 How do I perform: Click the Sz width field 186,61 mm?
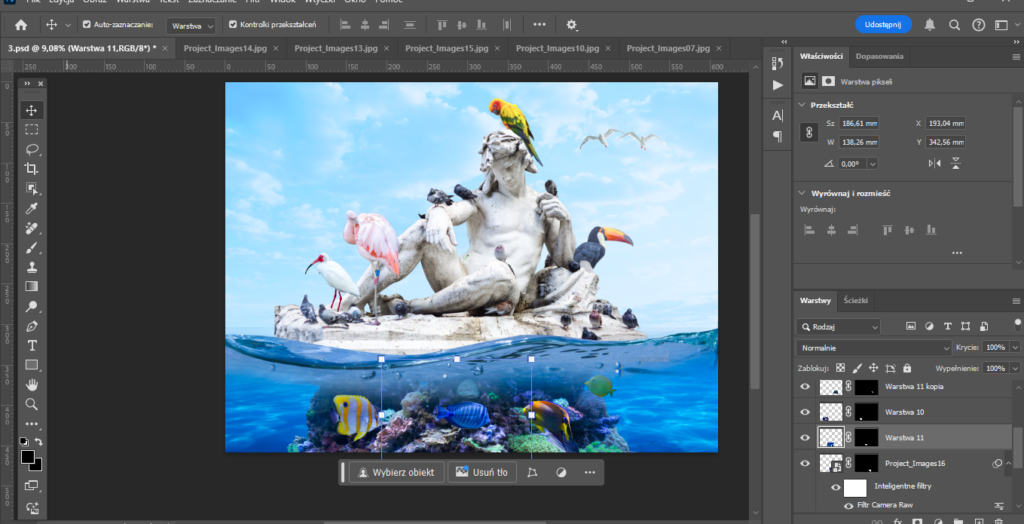point(859,123)
